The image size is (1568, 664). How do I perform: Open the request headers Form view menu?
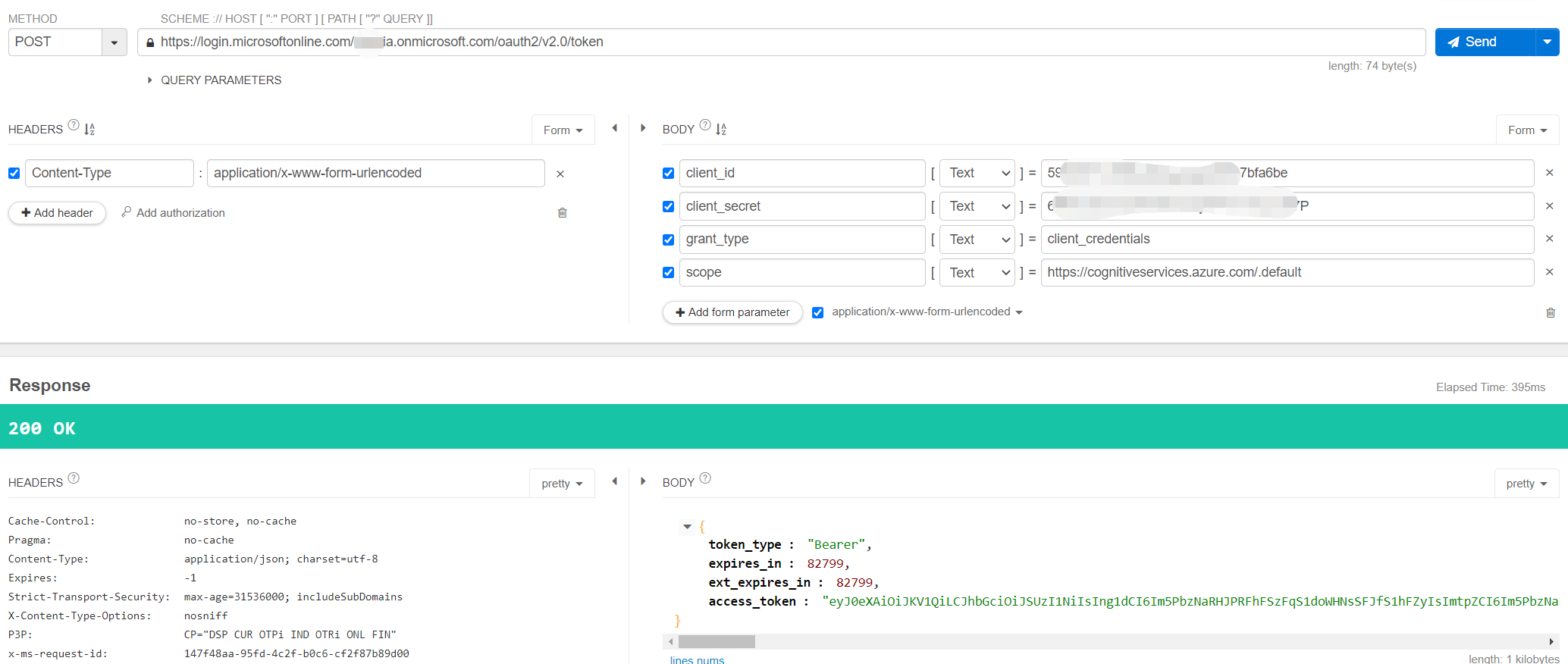pos(563,130)
